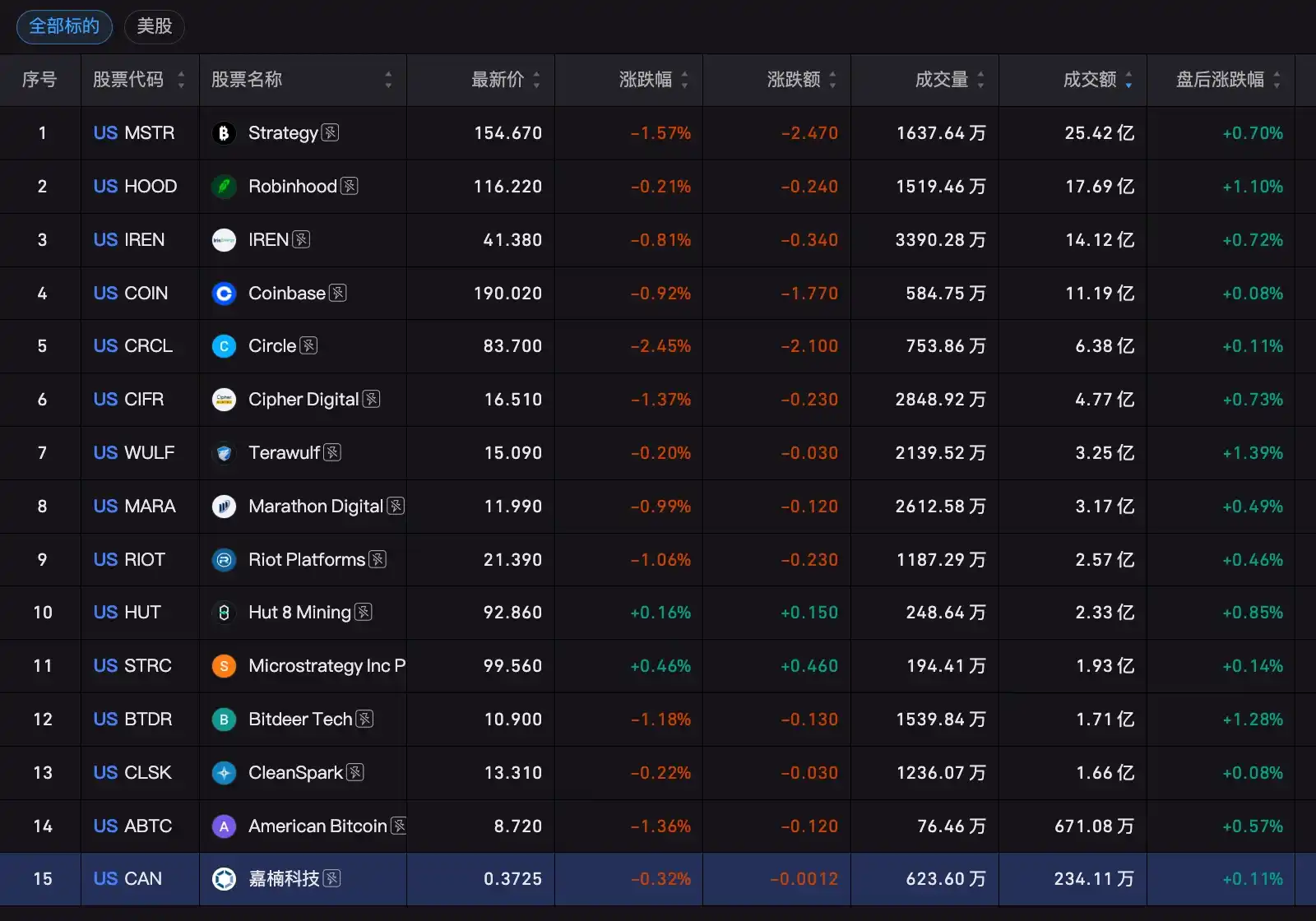
Task: Sort by 涨跌幅 using its sort arrows
Action: (x=684, y=80)
